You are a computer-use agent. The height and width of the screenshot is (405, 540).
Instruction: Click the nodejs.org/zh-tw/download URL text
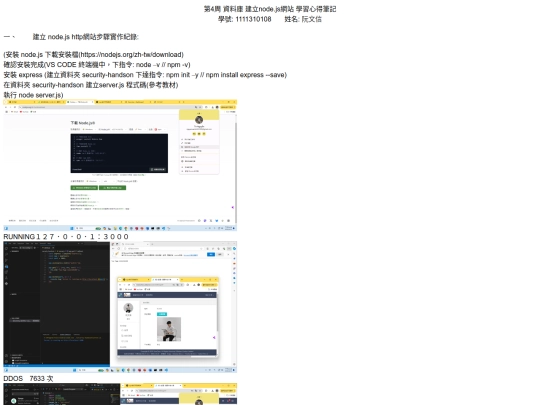131,54
